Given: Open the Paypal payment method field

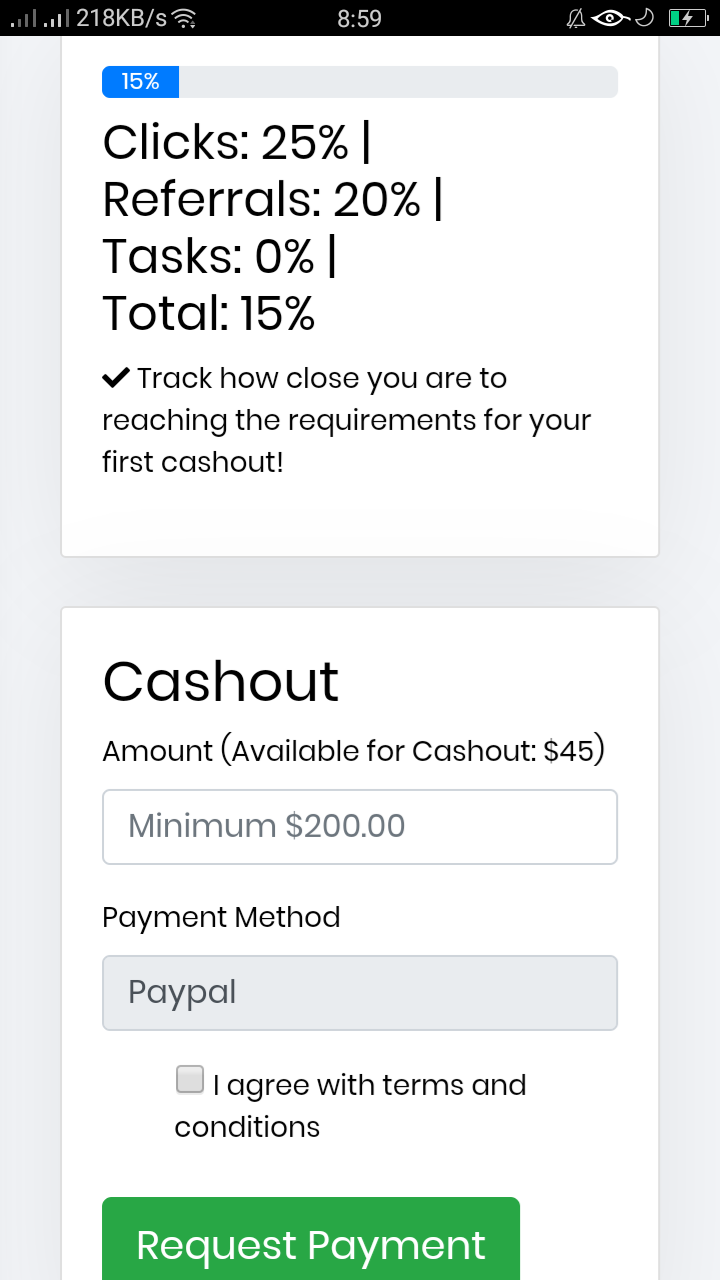Looking at the screenshot, I should (x=360, y=992).
